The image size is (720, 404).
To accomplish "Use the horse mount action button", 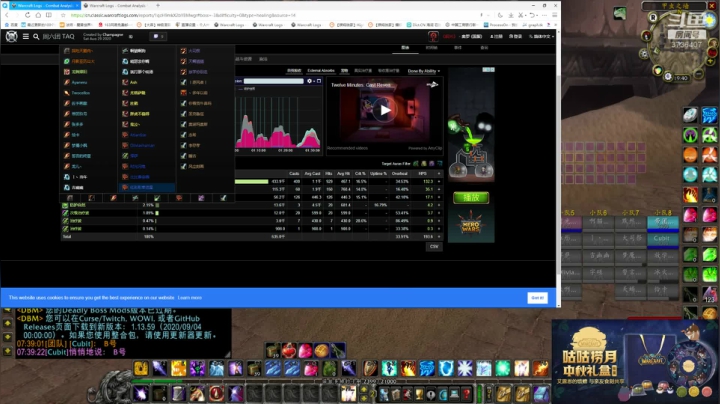I will 197,394.
